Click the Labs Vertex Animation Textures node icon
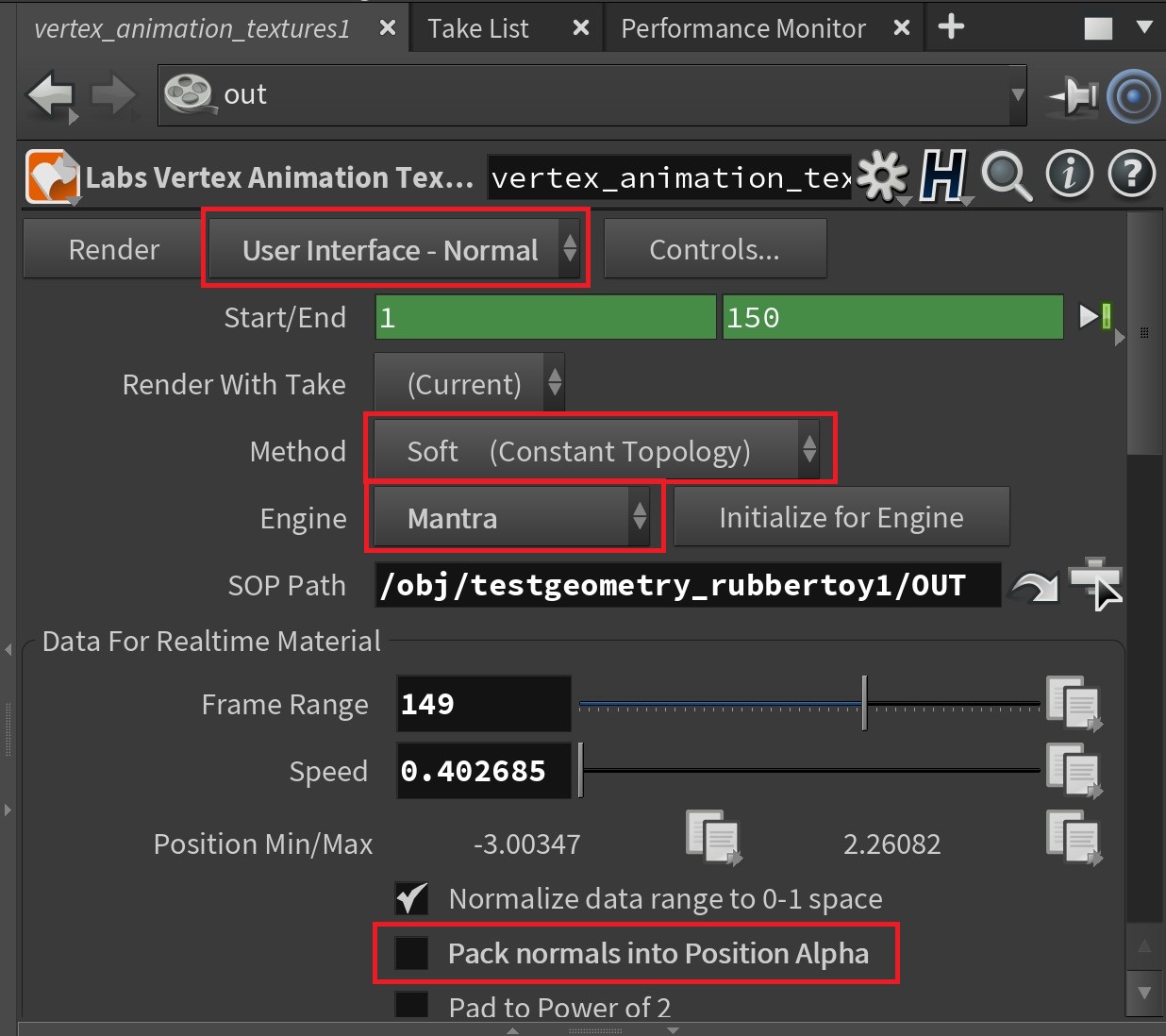The width and height of the screenshot is (1166, 1036). 52,176
